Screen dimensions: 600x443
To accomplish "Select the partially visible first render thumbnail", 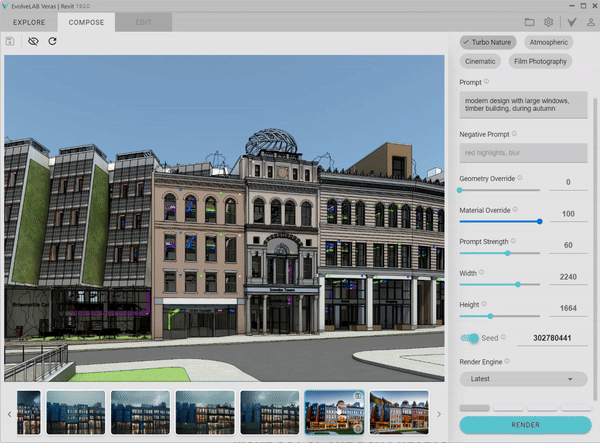I will pyautogui.click(x=29, y=412).
